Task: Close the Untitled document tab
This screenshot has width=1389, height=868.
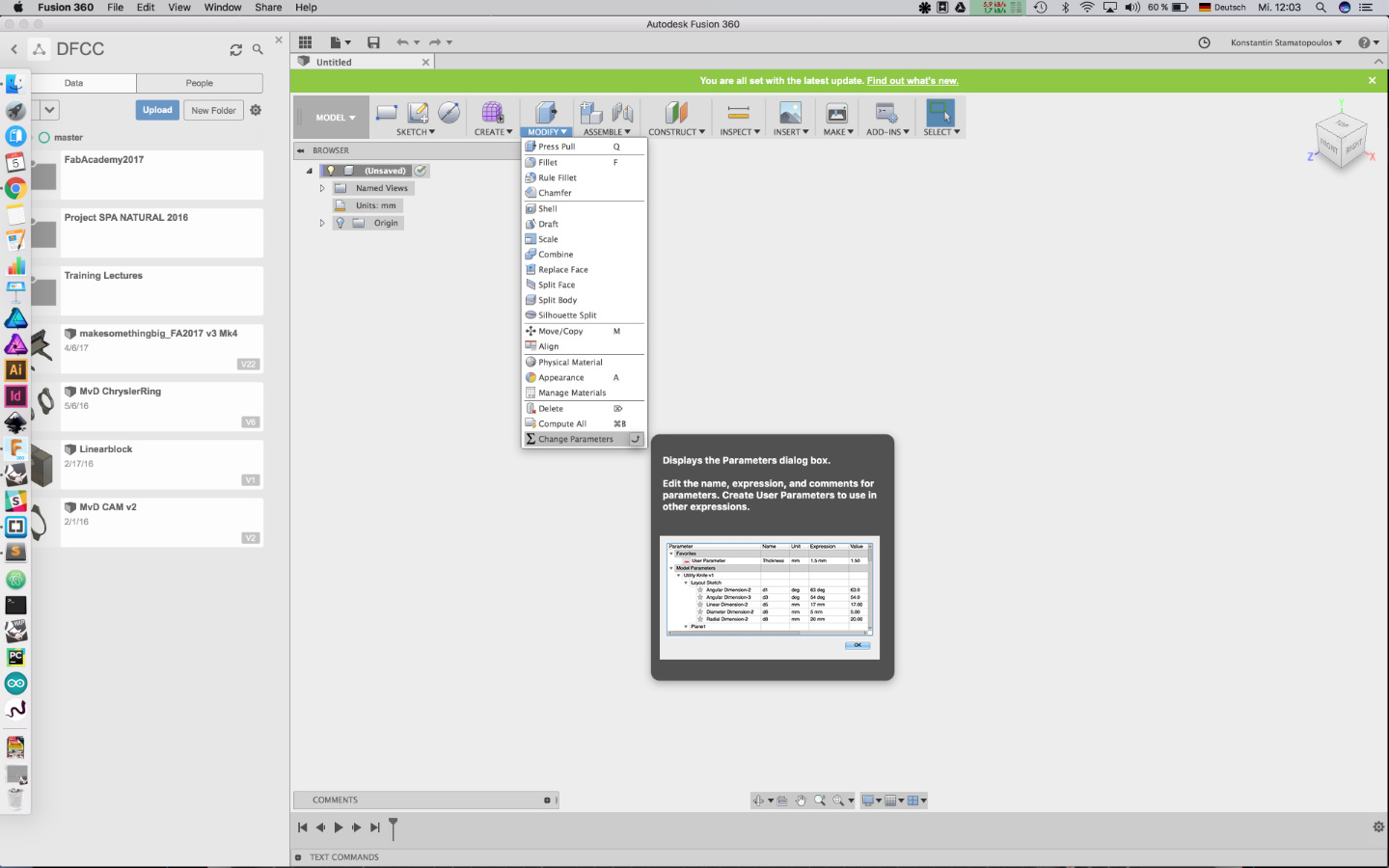Action: click(x=425, y=62)
